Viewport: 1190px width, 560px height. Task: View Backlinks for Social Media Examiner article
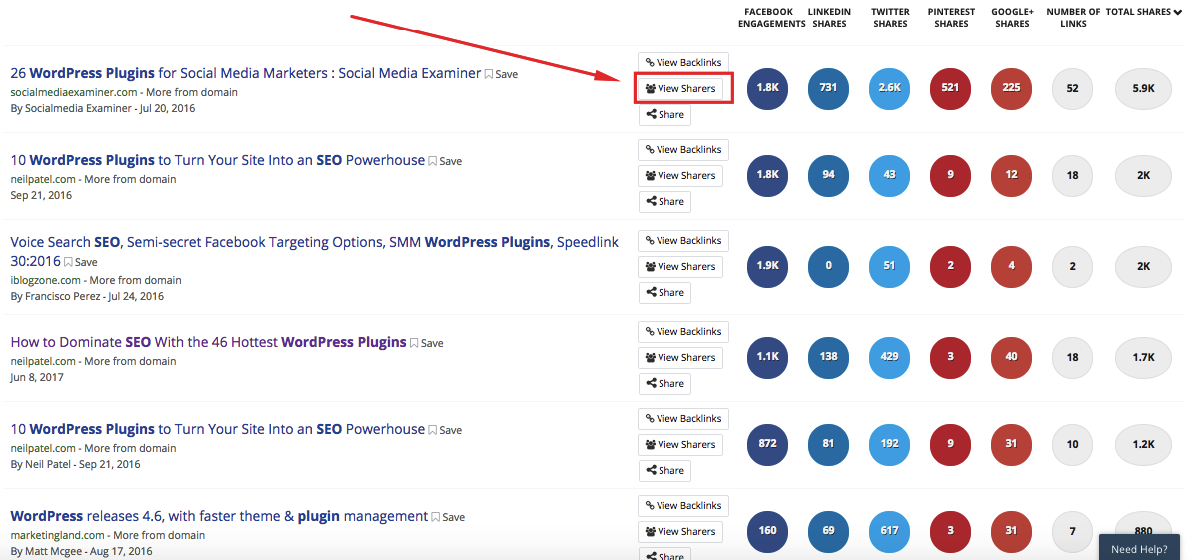click(x=683, y=62)
